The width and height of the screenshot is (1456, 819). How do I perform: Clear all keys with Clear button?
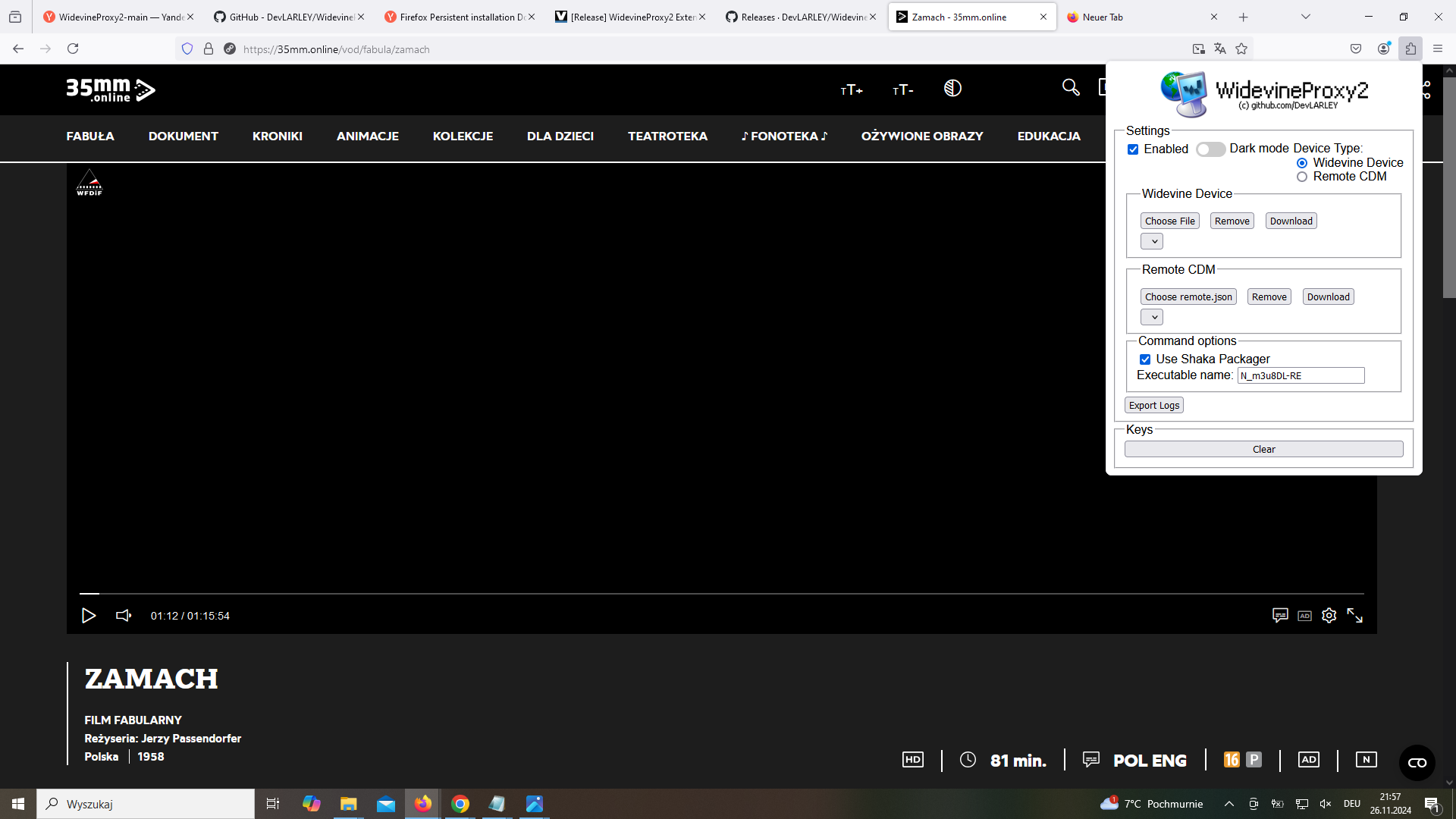(1263, 450)
